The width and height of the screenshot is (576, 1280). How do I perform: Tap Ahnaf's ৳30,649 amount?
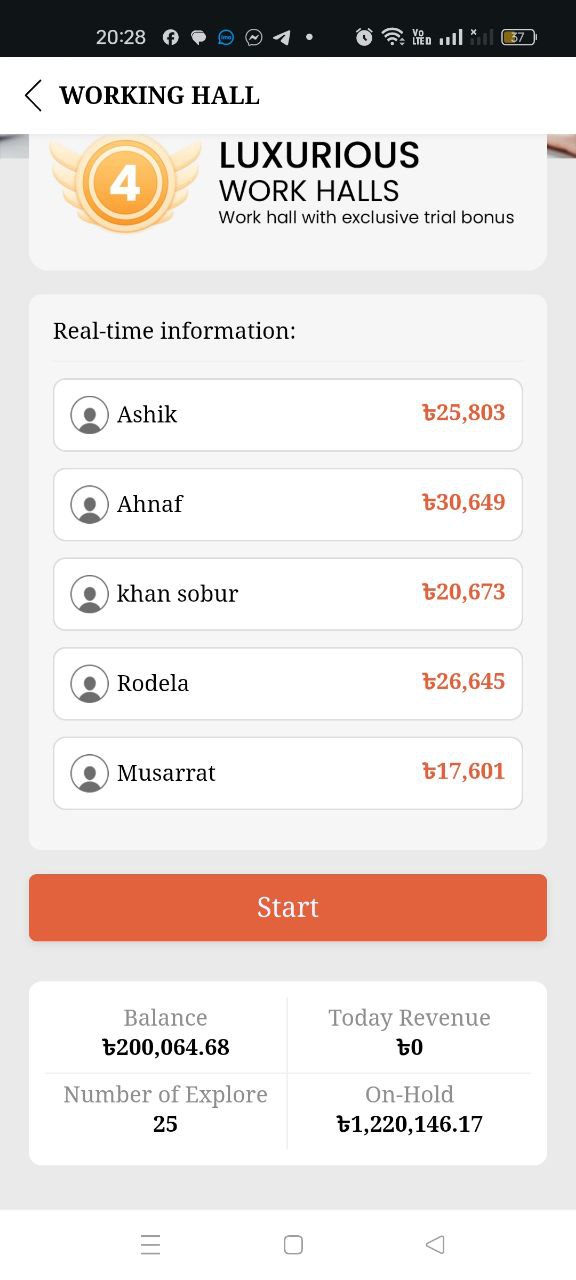(463, 503)
